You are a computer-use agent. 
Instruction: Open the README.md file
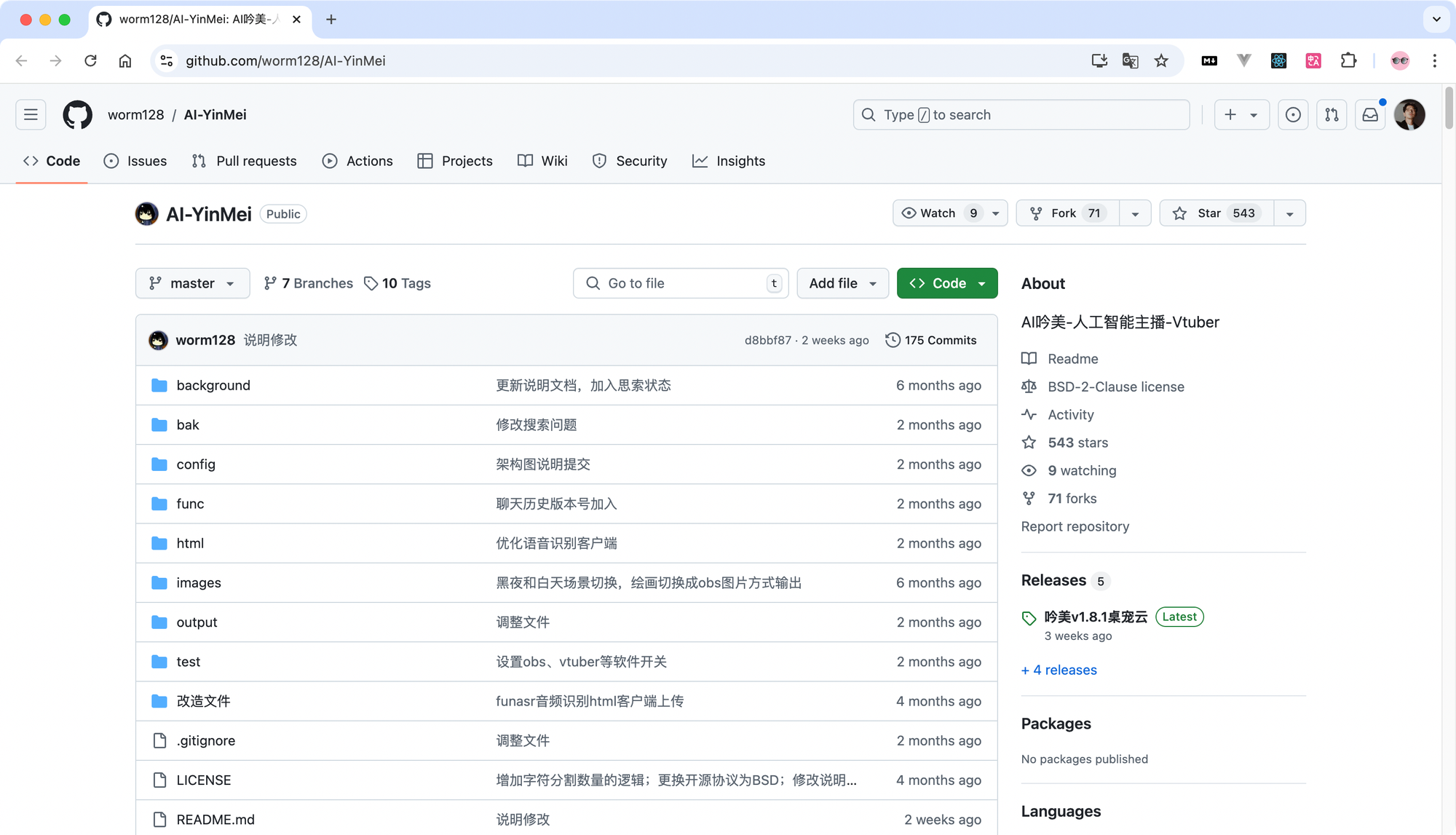[x=215, y=819]
